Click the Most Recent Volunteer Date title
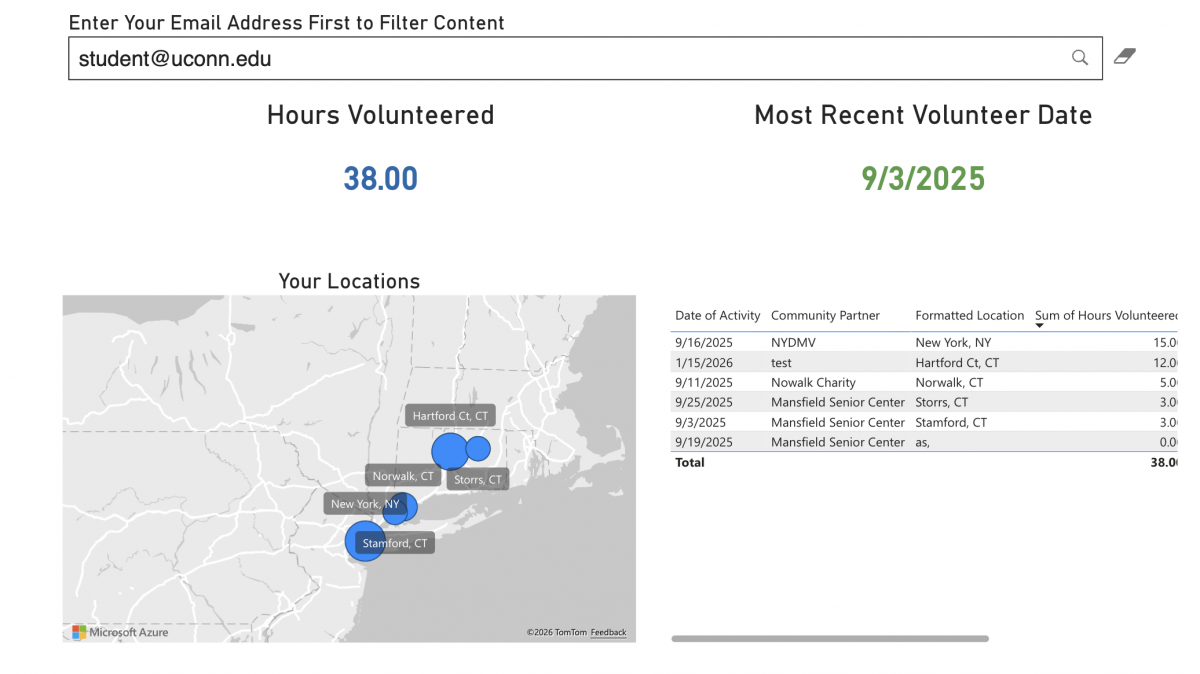The height and width of the screenshot is (674, 1200). pyautogui.click(x=923, y=115)
